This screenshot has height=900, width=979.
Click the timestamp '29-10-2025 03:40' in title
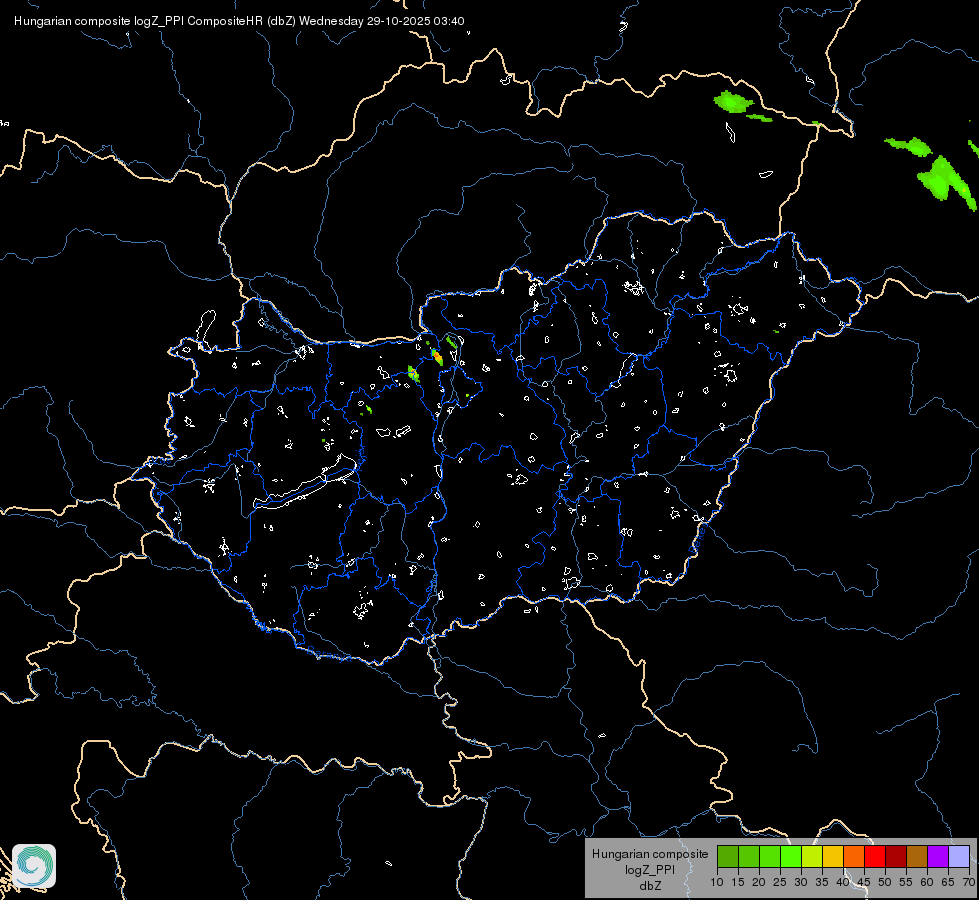point(415,21)
